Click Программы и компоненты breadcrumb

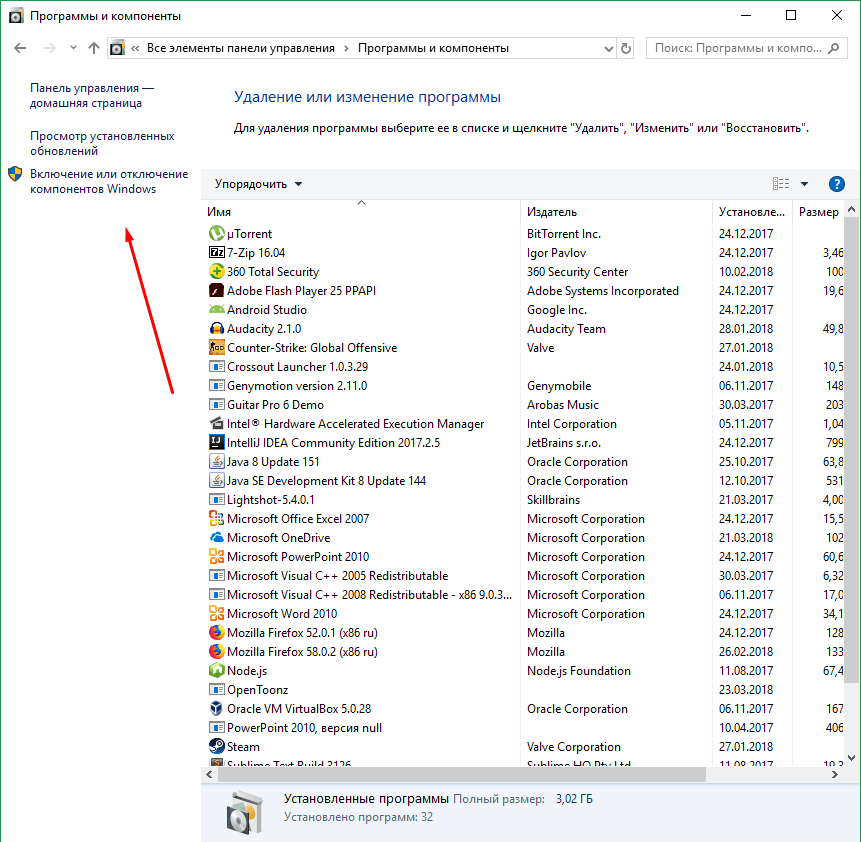click(433, 48)
